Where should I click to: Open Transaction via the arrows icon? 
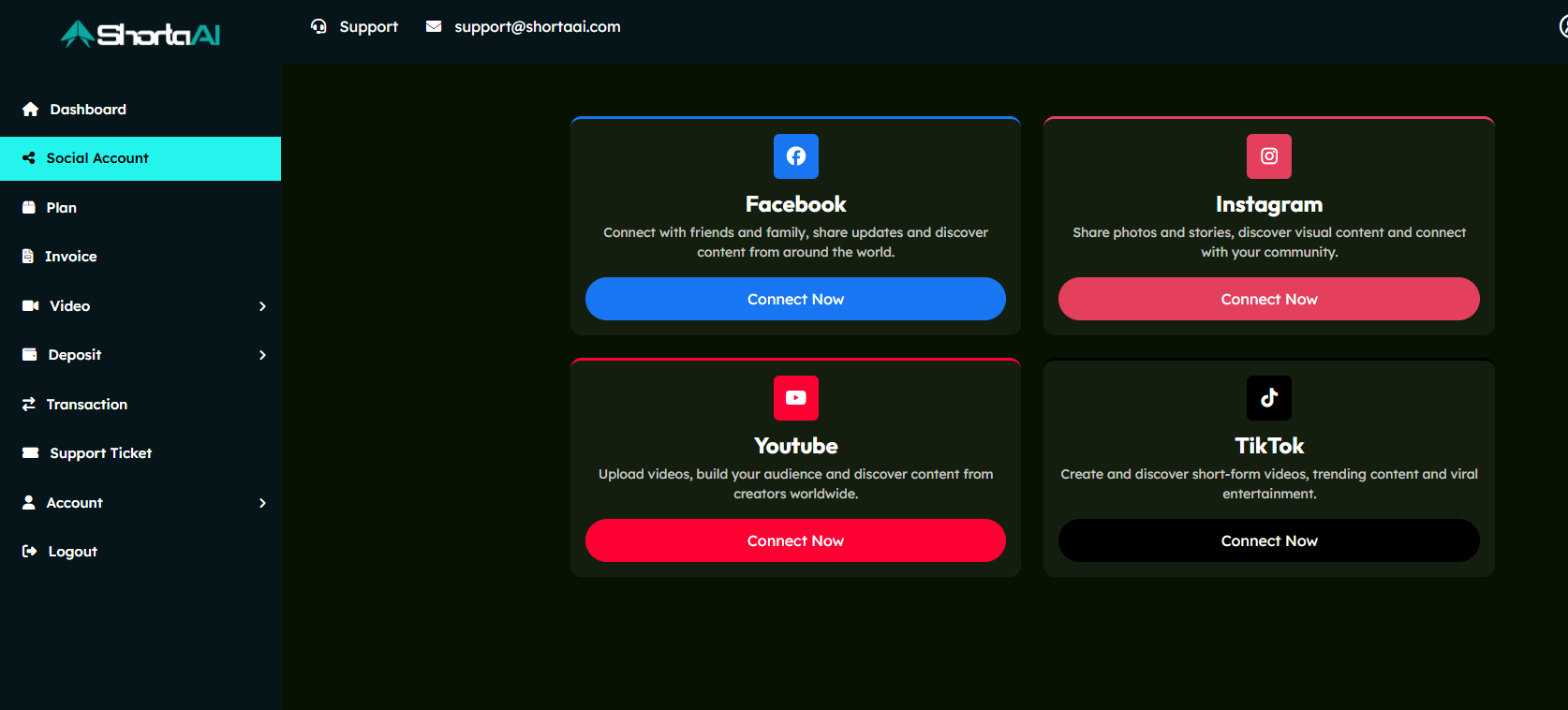(29, 405)
